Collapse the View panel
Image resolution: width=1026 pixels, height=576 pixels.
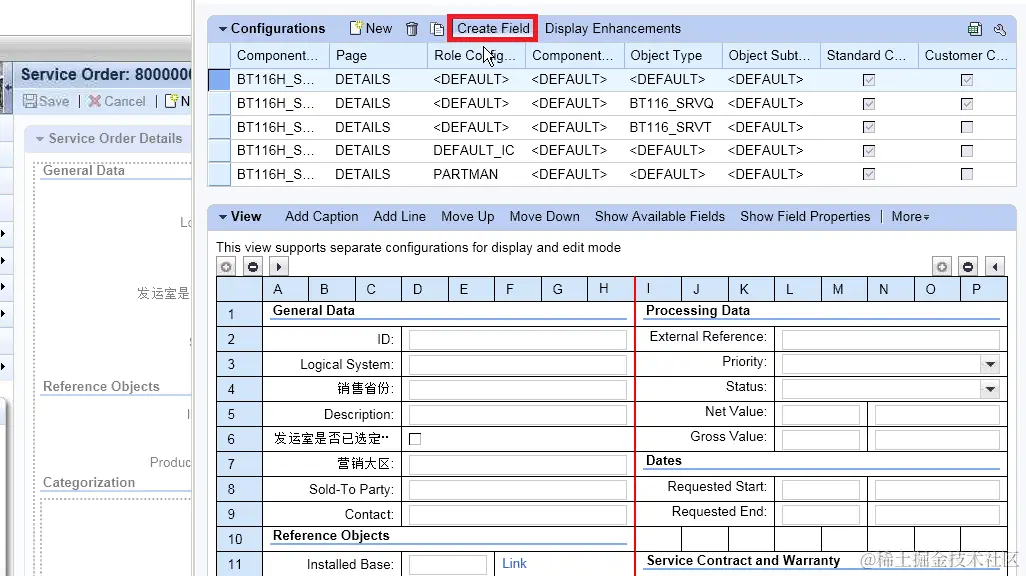click(222, 217)
